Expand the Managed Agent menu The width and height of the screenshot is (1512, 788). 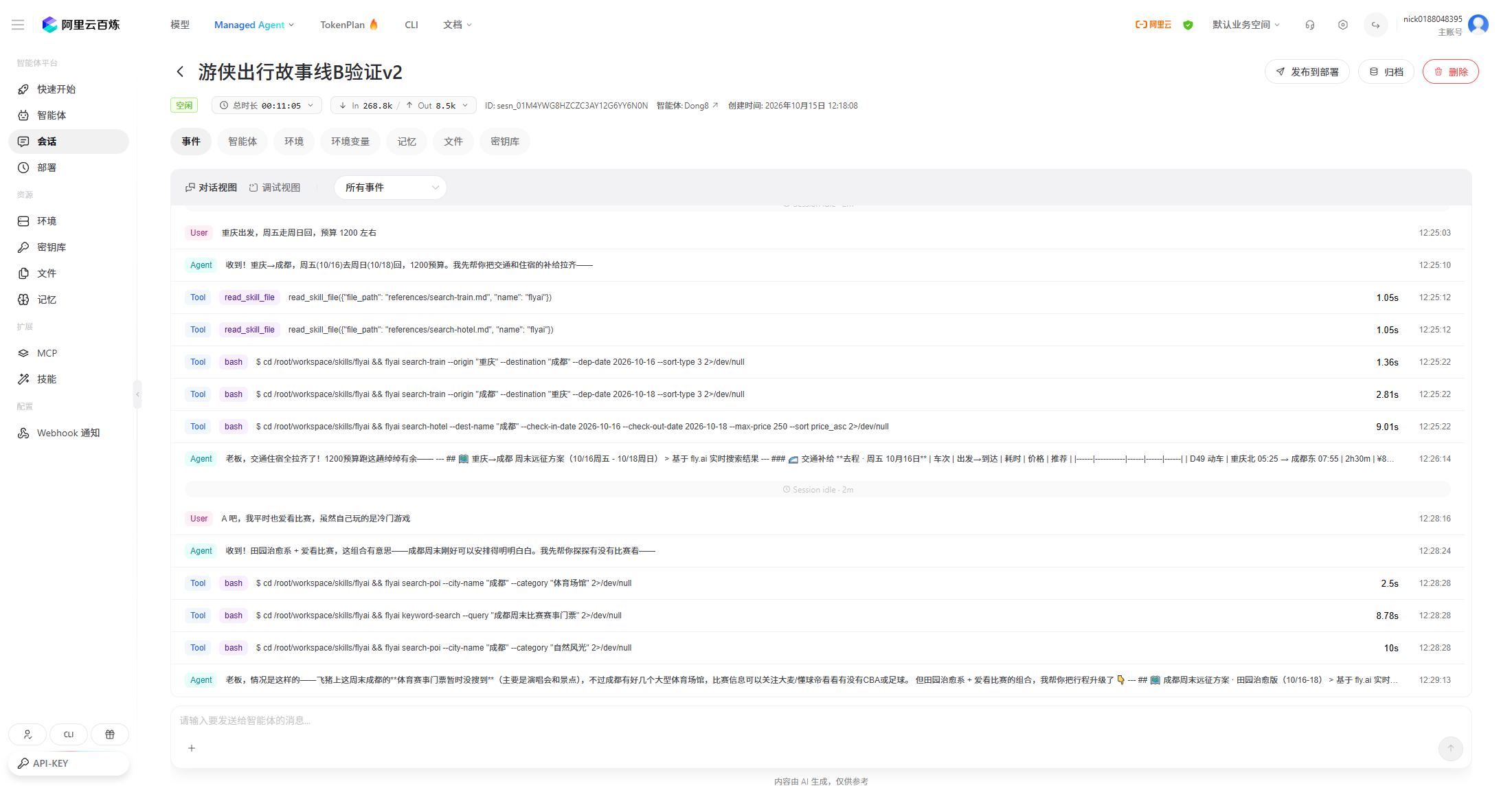point(254,25)
